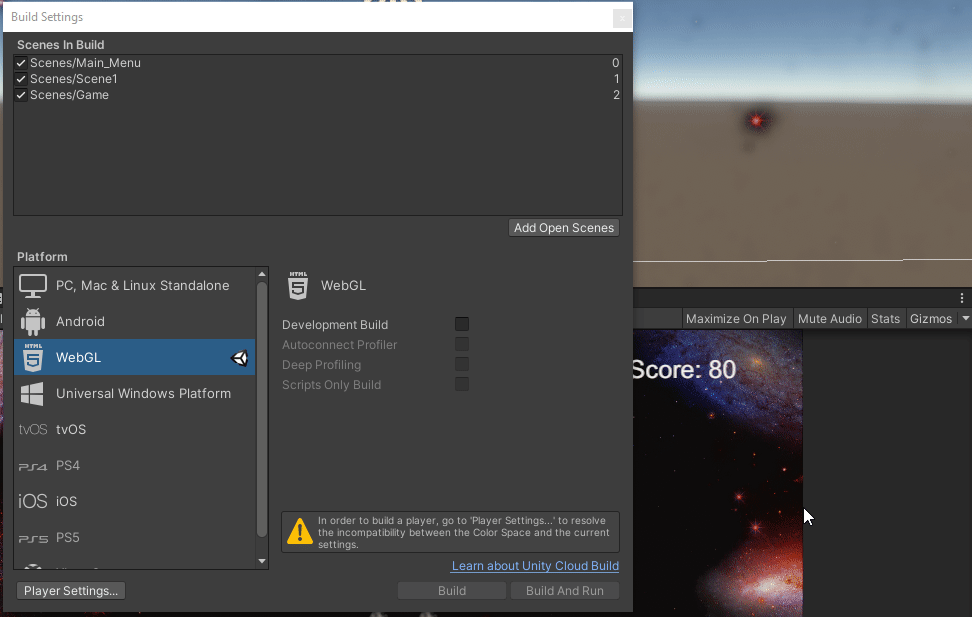Viewport: 972px width, 617px height.
Task: Select the Scenes/Game scene name
Action: click(69, 95)
